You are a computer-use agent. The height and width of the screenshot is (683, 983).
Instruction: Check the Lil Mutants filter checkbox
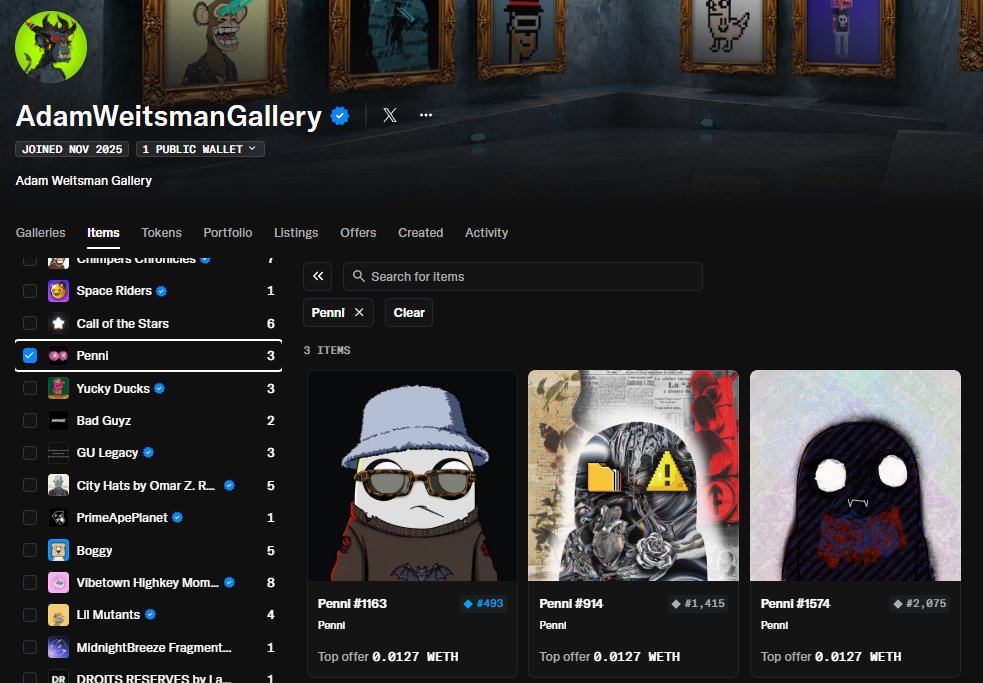point(29,615)
